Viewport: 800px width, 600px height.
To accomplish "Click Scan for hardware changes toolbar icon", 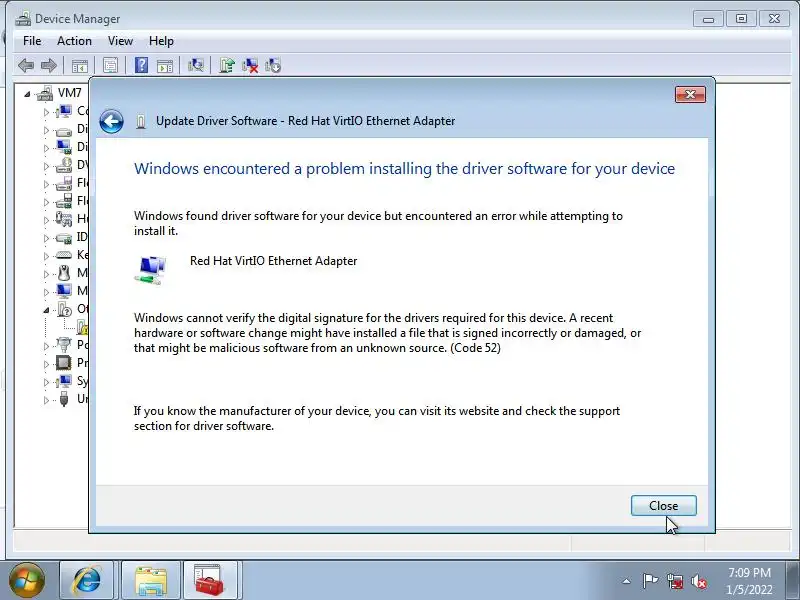I will (196, 65).
